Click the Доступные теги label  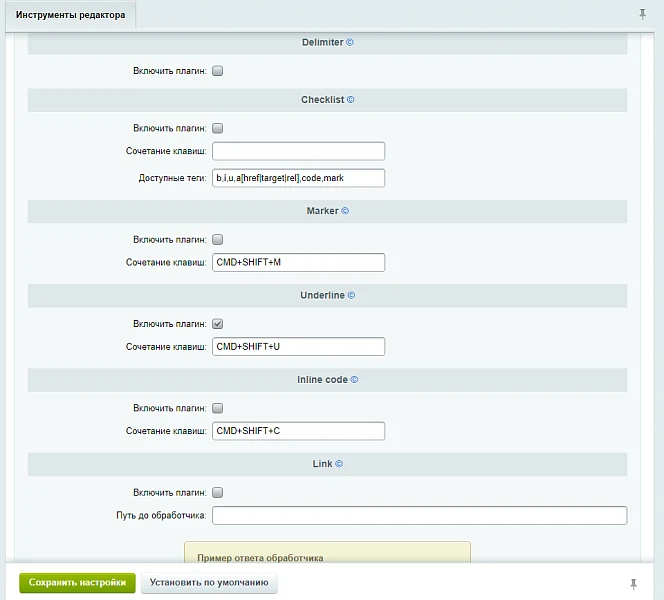(x=172, y=178)
